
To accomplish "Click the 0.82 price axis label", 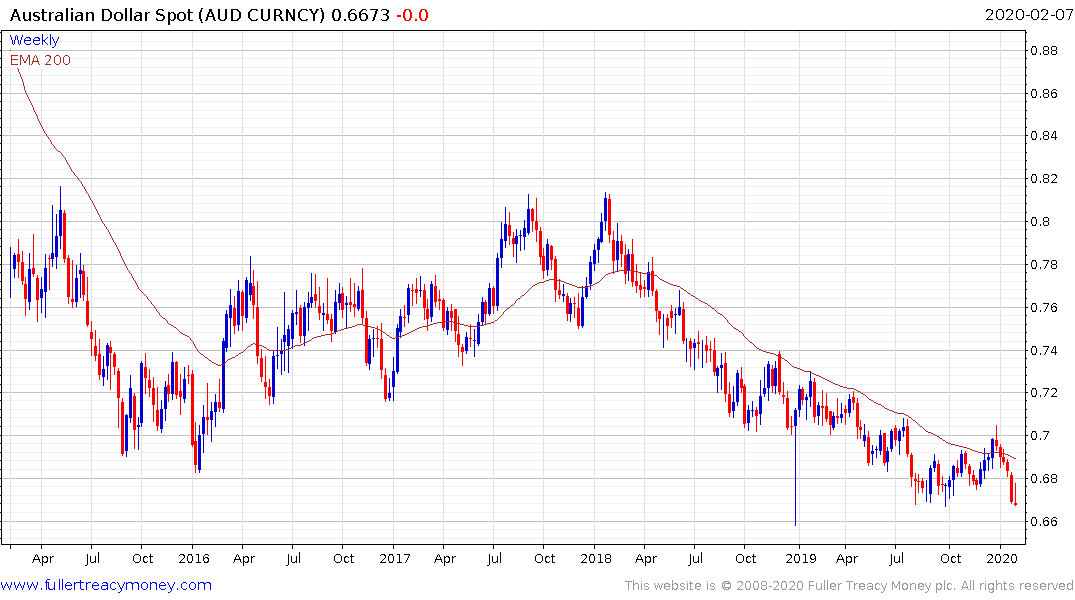I will pyautogui.click(x=1044, y=179).
